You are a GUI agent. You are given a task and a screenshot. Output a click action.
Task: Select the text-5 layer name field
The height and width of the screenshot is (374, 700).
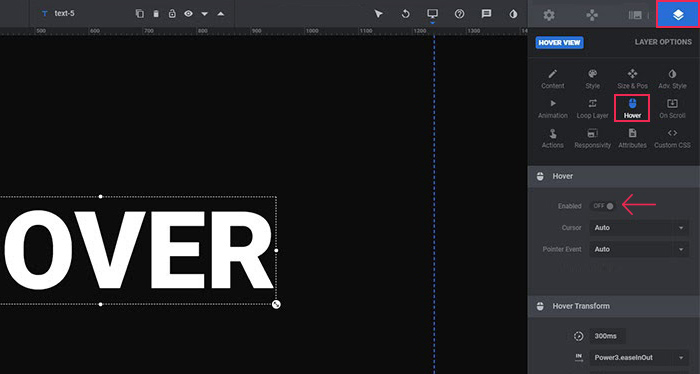click(x=65, y=13)
